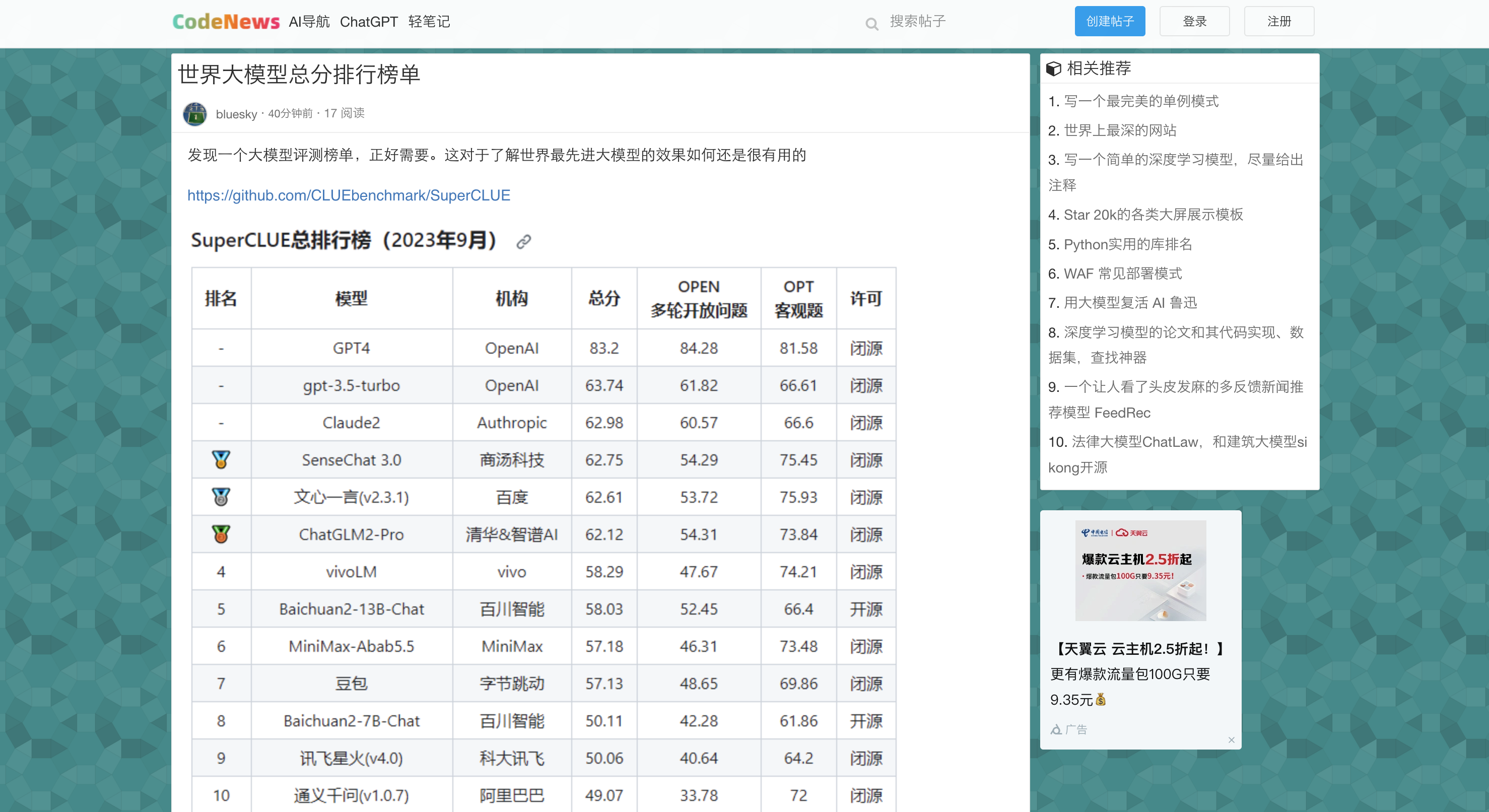Open recommendation WAF 常见部署模式
Screen dimensions: 1489x812
1122,274
